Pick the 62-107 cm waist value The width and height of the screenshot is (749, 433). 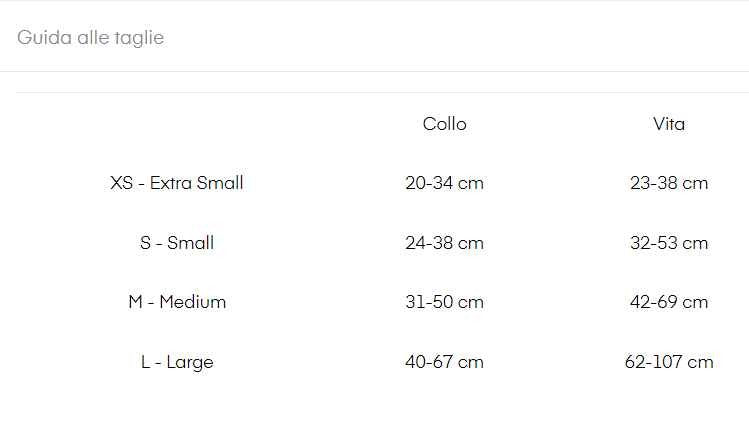point(669,362)
